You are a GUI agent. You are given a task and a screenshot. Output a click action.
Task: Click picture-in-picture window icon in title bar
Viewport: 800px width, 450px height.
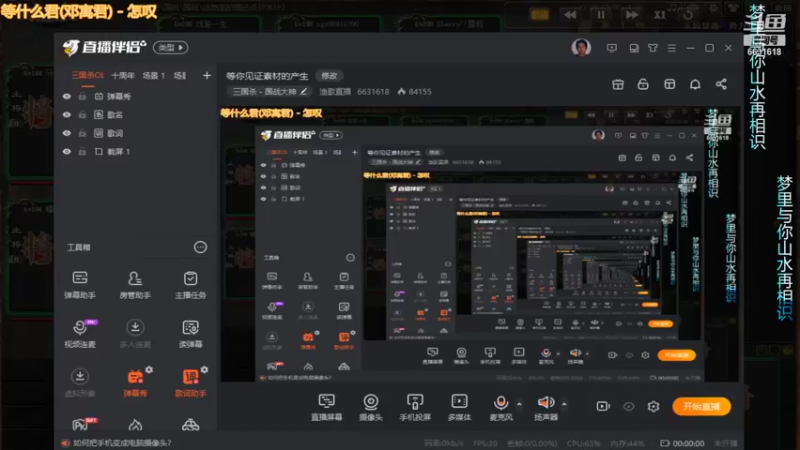point(634,48)
